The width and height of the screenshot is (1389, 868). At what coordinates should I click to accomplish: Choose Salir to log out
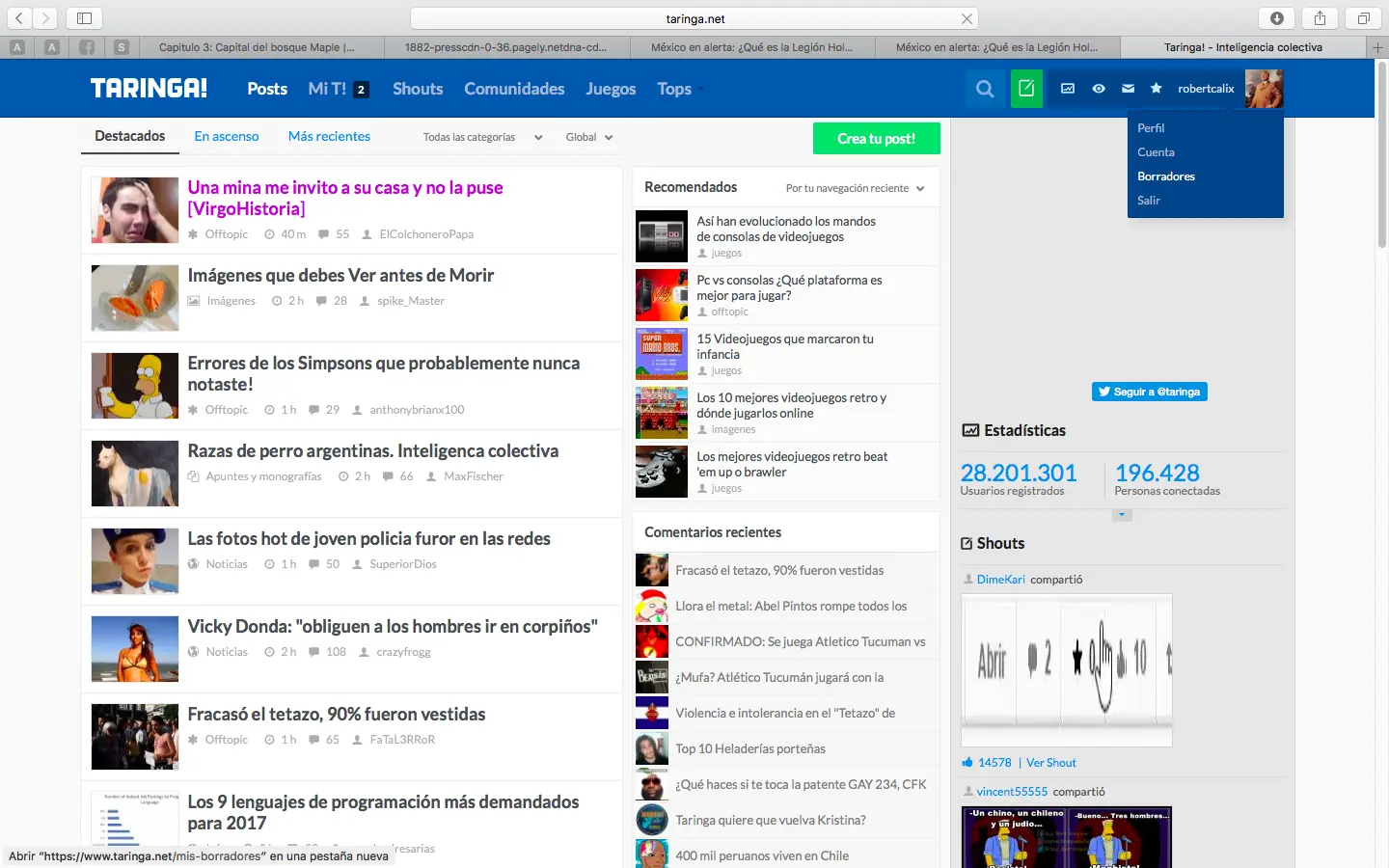click(1149, 201)
